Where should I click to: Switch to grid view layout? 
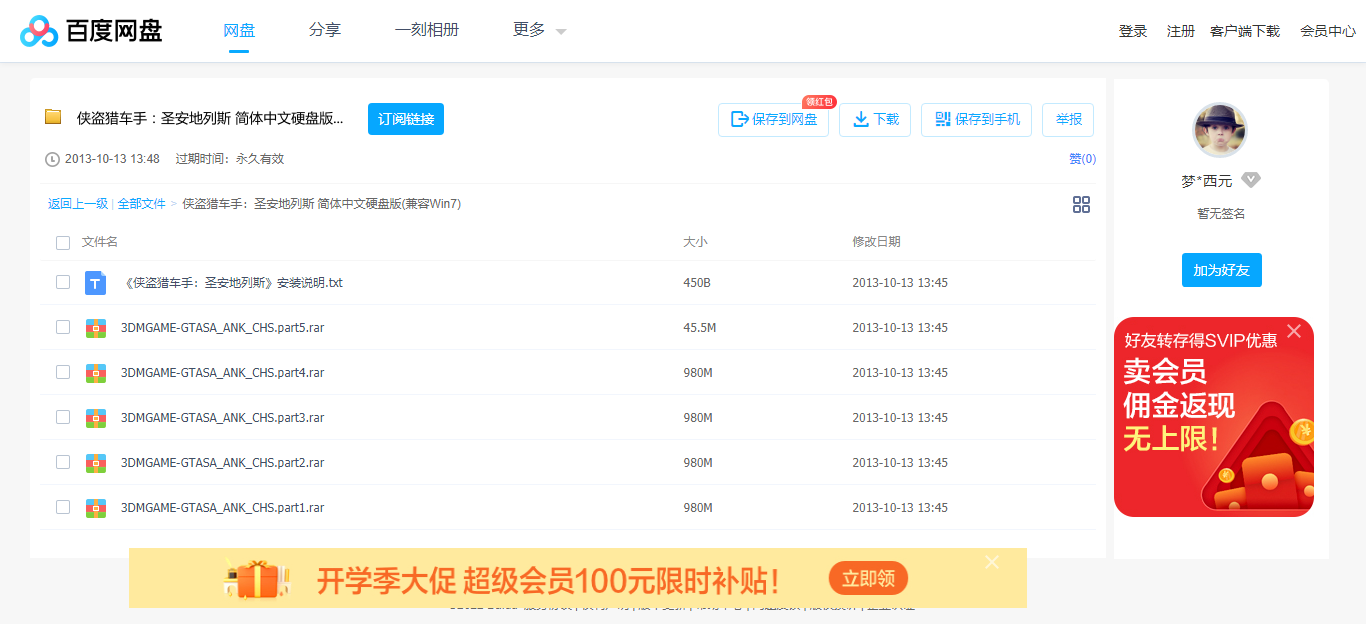click(x=1081, y=204)
